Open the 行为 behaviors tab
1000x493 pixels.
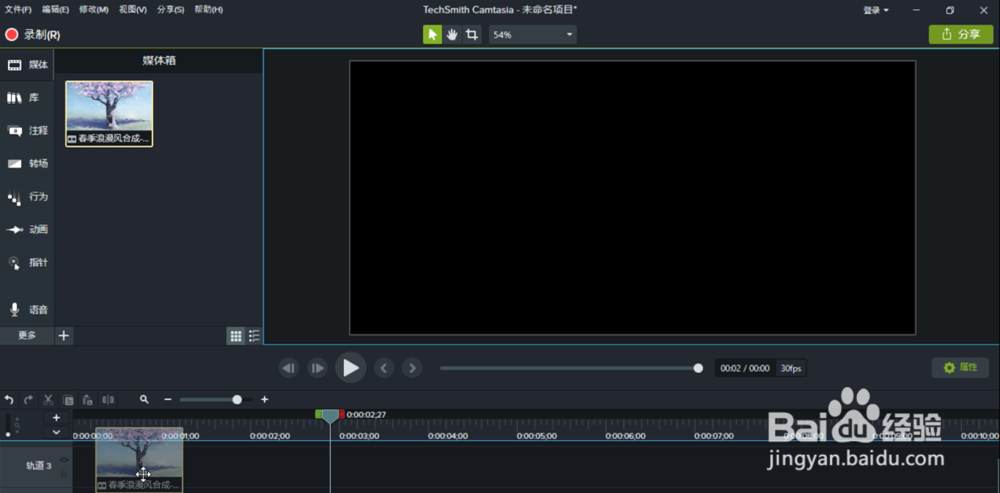click(27, 196)
